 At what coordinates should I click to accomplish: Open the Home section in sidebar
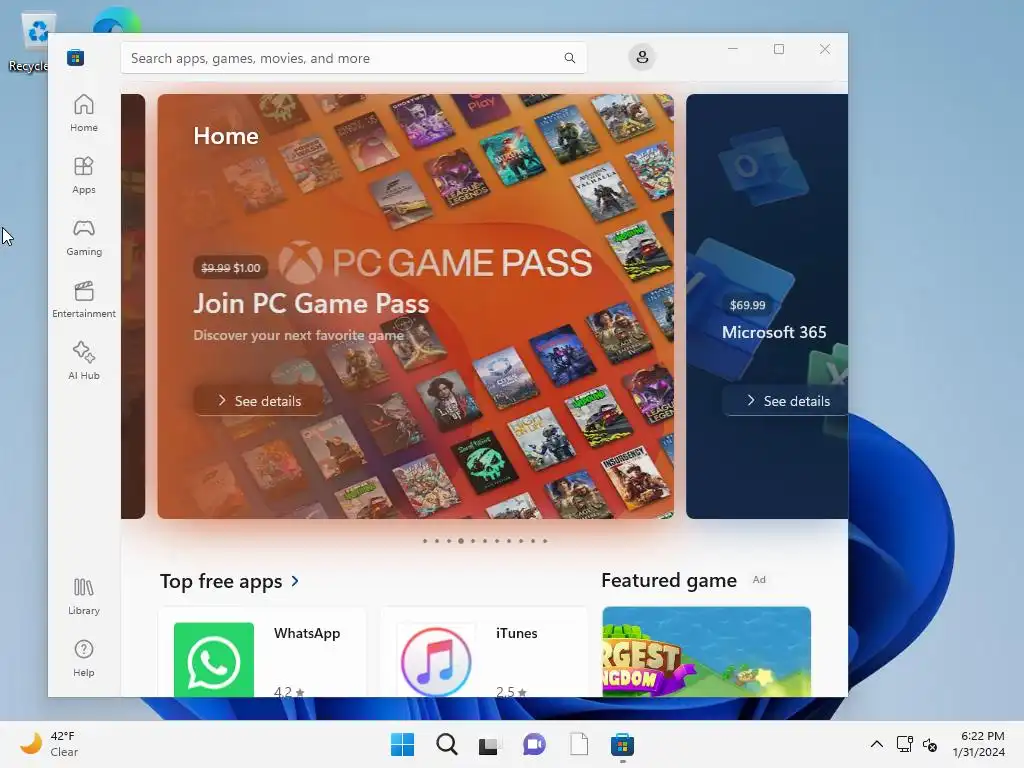click(84, 114)
